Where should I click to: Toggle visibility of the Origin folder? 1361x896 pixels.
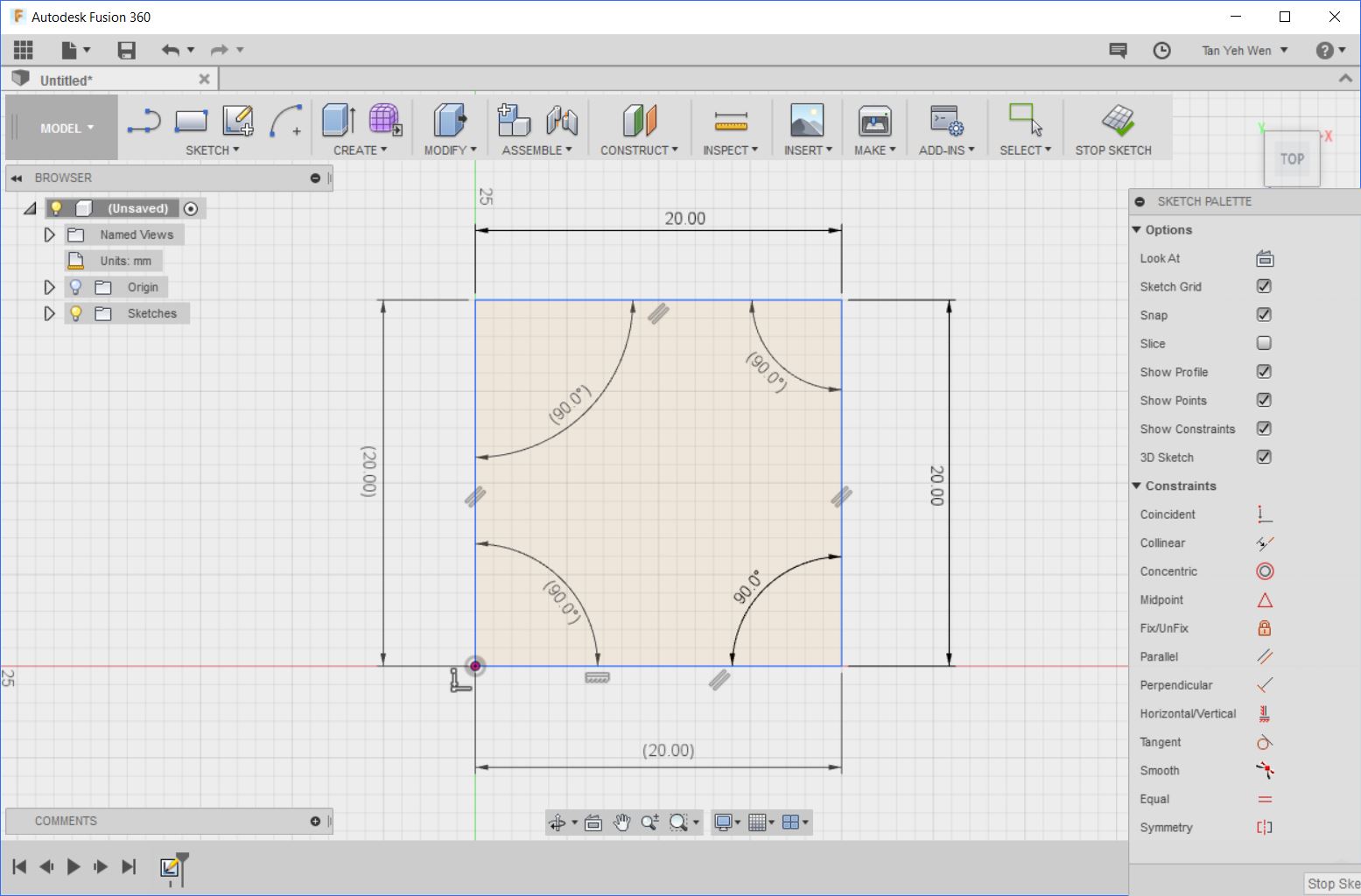point(76,287)
